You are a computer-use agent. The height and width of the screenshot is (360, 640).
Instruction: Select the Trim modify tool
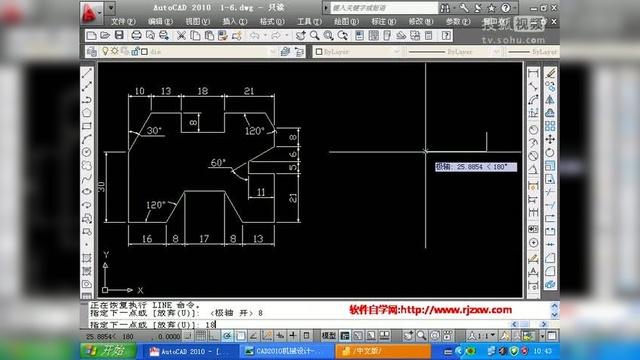pos(550,192)
